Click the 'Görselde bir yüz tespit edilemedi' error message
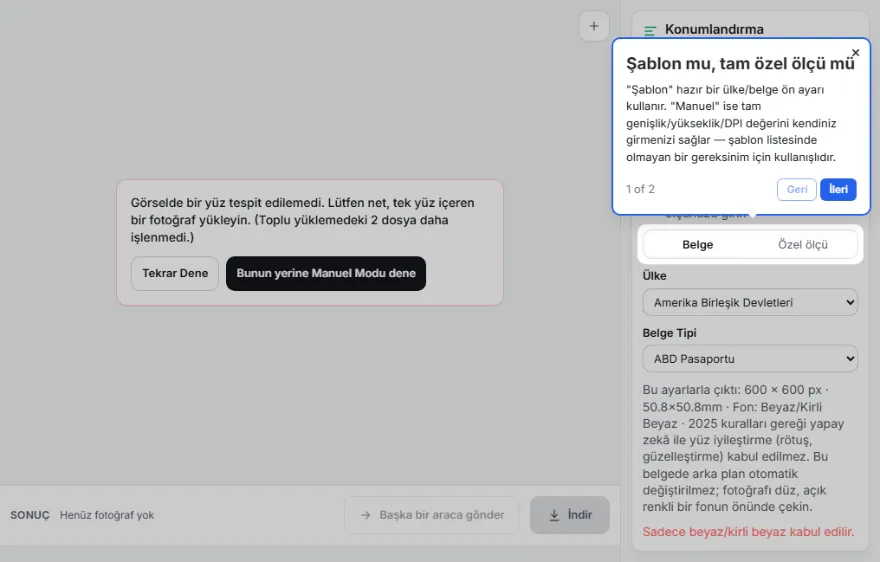Screen dimensions: 880x562 coord(302,220)
